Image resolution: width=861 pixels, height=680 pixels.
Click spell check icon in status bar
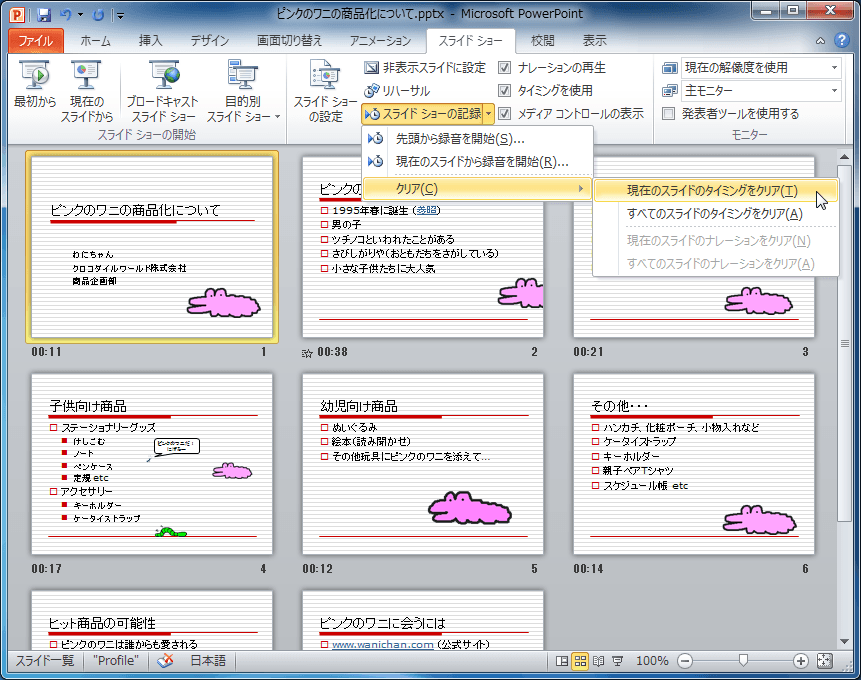click(165, 661)
